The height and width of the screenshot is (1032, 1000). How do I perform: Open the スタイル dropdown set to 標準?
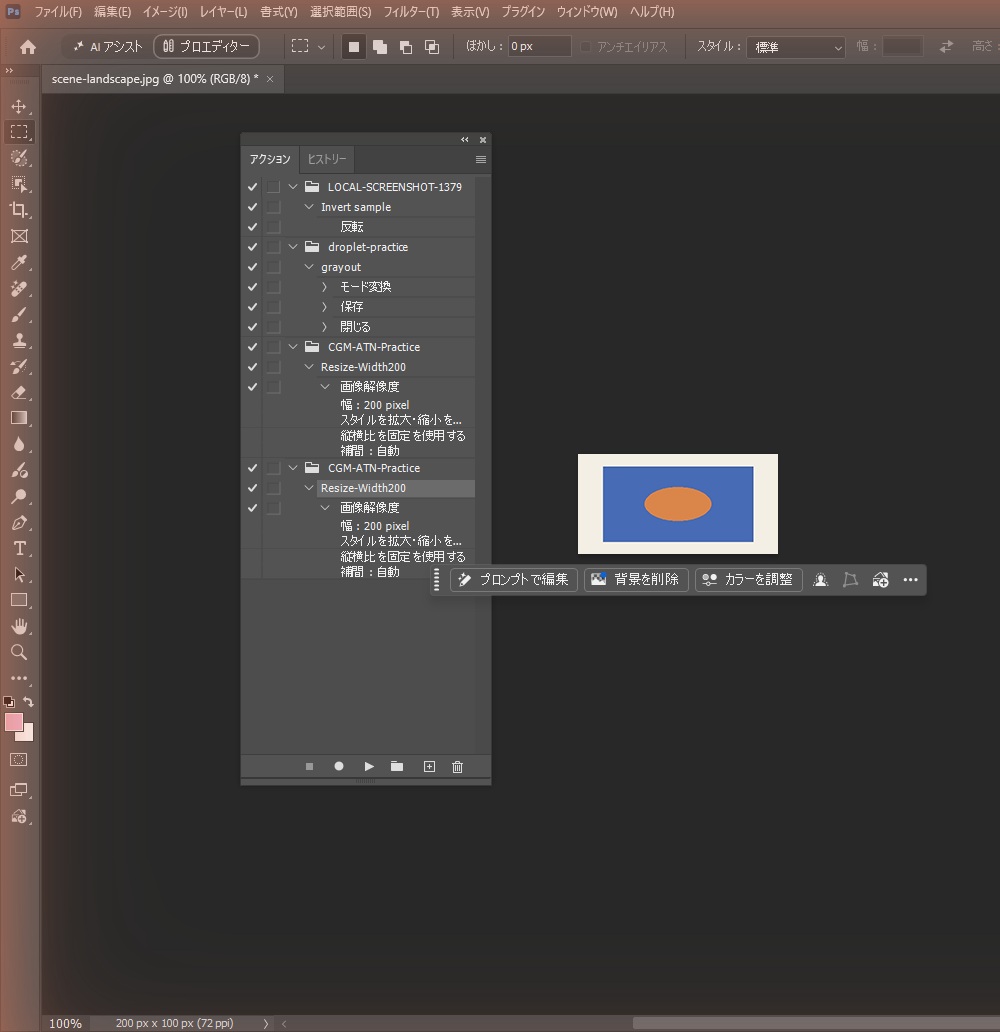click(x=796, y=47)
